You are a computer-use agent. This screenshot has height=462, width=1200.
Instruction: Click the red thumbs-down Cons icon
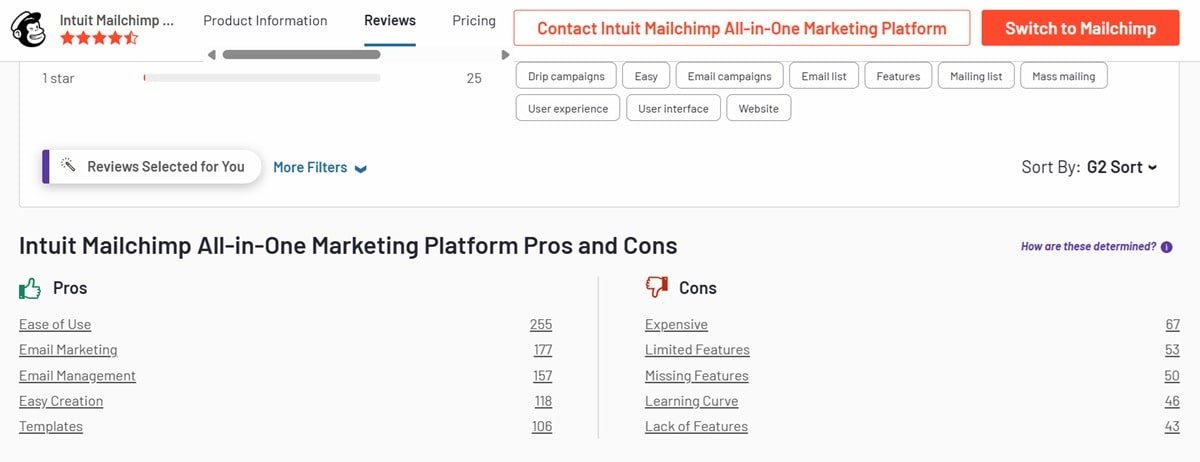(656, 288)
